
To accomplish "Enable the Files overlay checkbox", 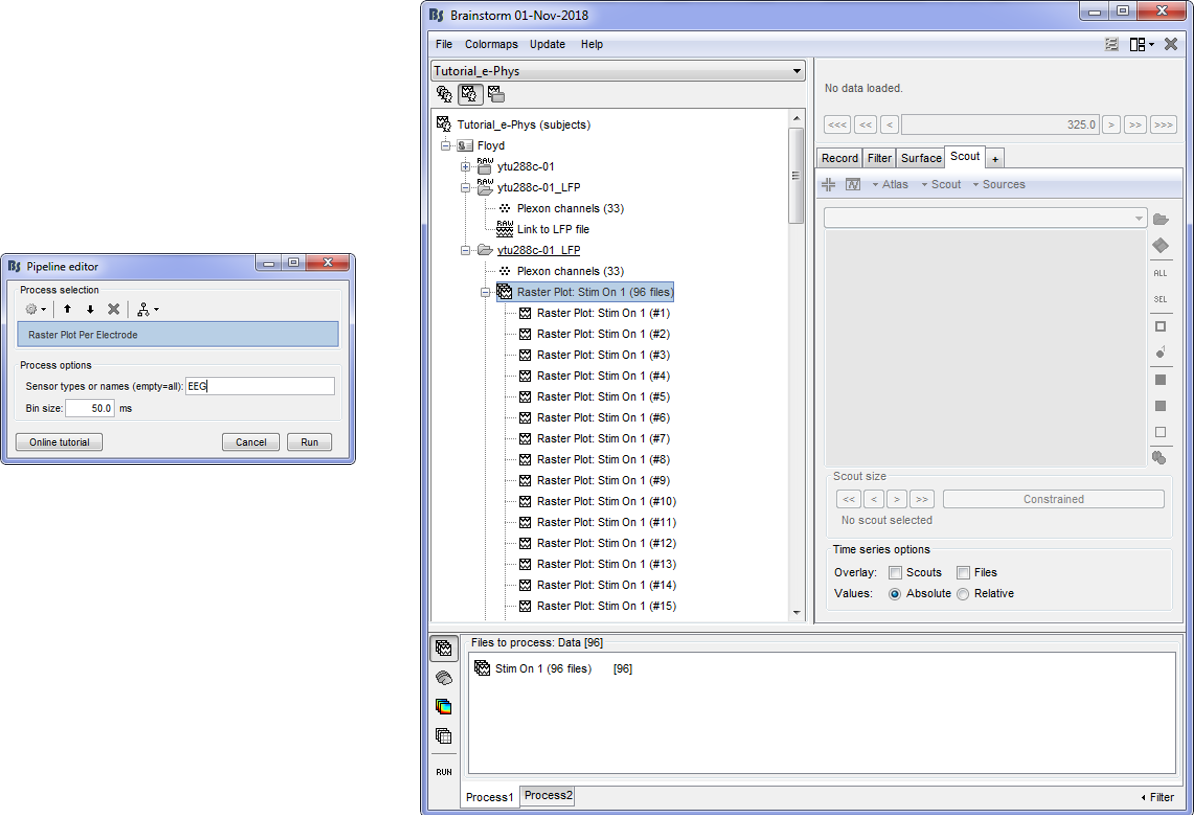I will click(963, 573).
